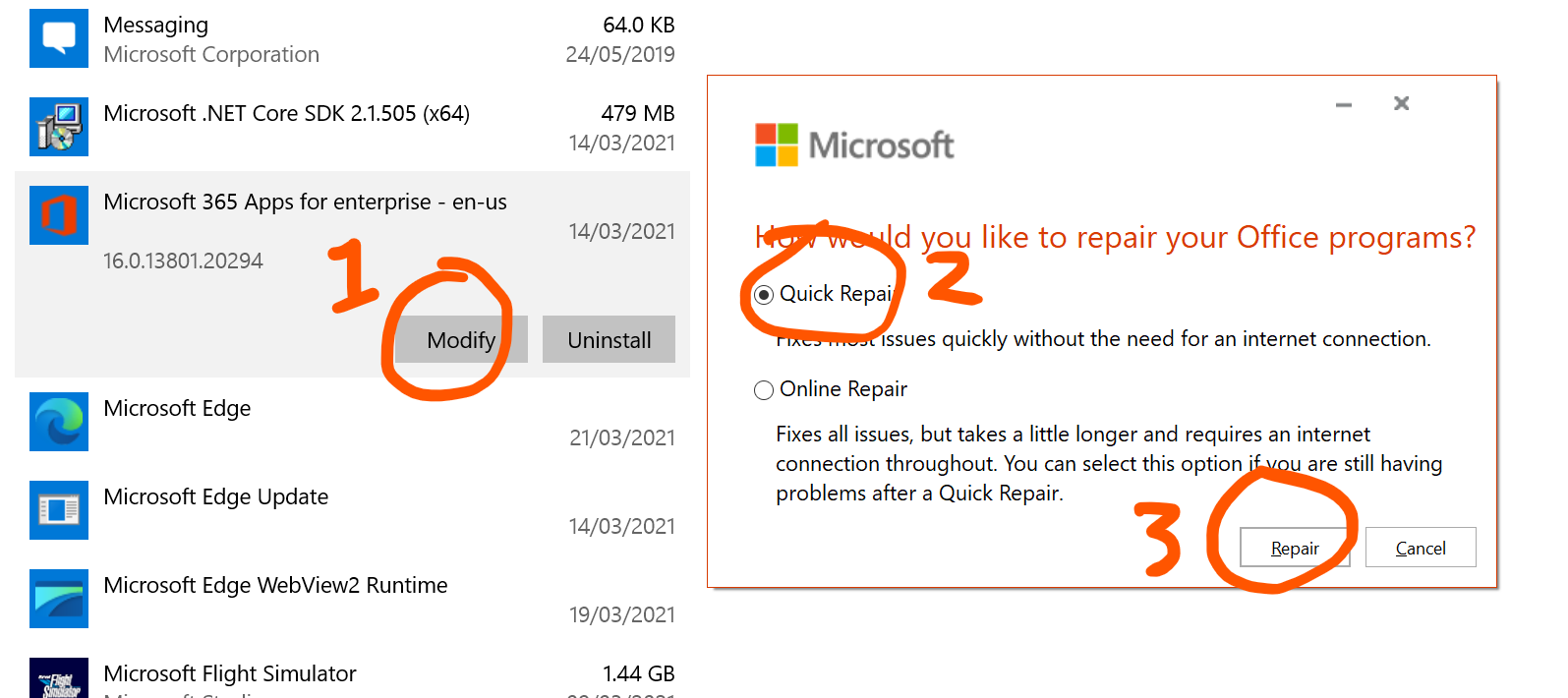Viewport: 1568px width, 698px height.
Task: Click the Microsoft logo in repair dialog
Action: click(853, 145)
